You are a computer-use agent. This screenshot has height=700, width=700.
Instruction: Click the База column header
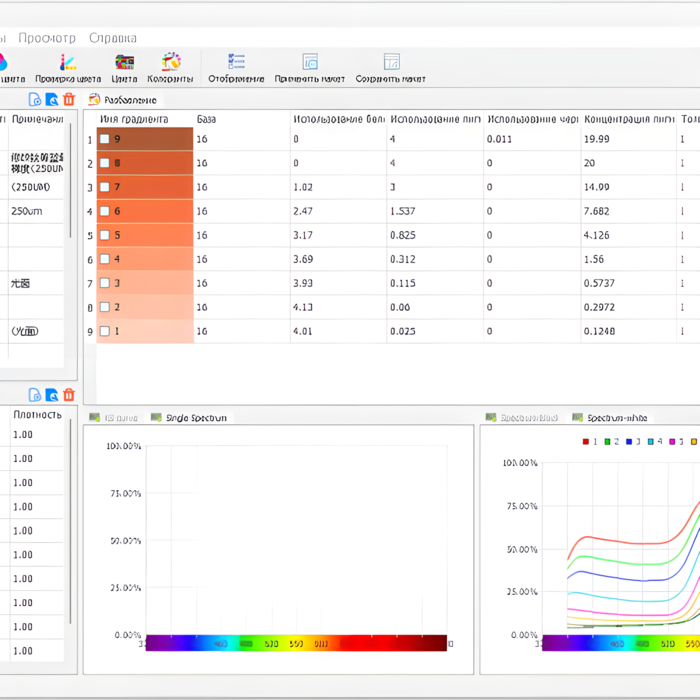207,120
